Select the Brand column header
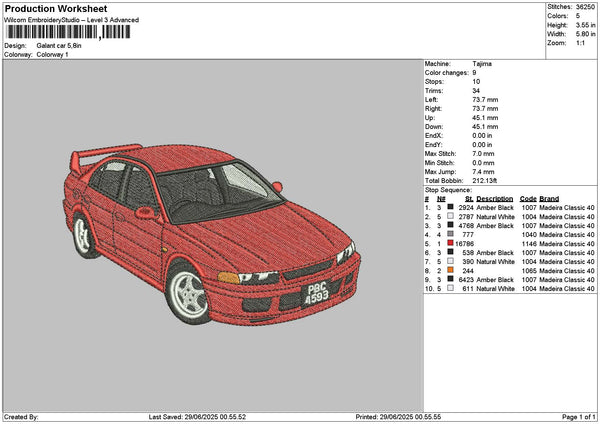Image resolution: width=600 pixels, height=424 pixels. [549, 198]
